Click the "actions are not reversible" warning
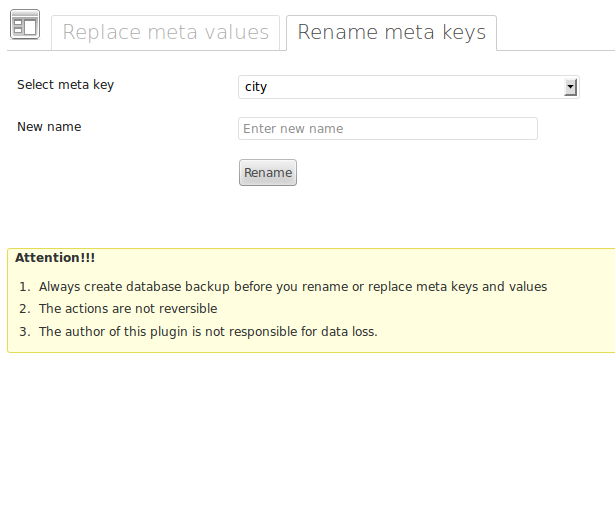This screenshot has height=511, width=615. pyautogui.click(x=128, y=309)
